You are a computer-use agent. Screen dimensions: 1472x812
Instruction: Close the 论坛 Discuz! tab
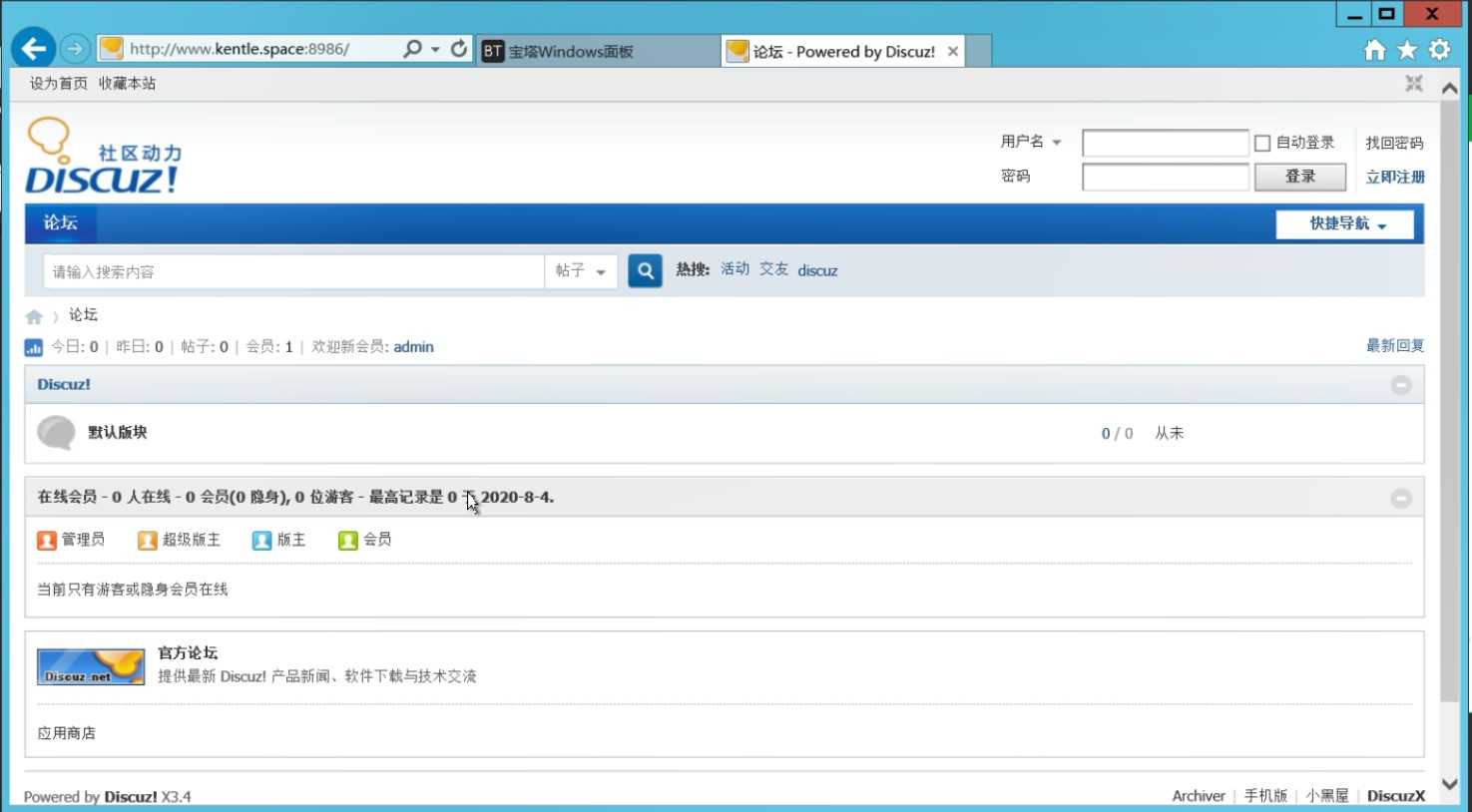[x=953, y=51]
